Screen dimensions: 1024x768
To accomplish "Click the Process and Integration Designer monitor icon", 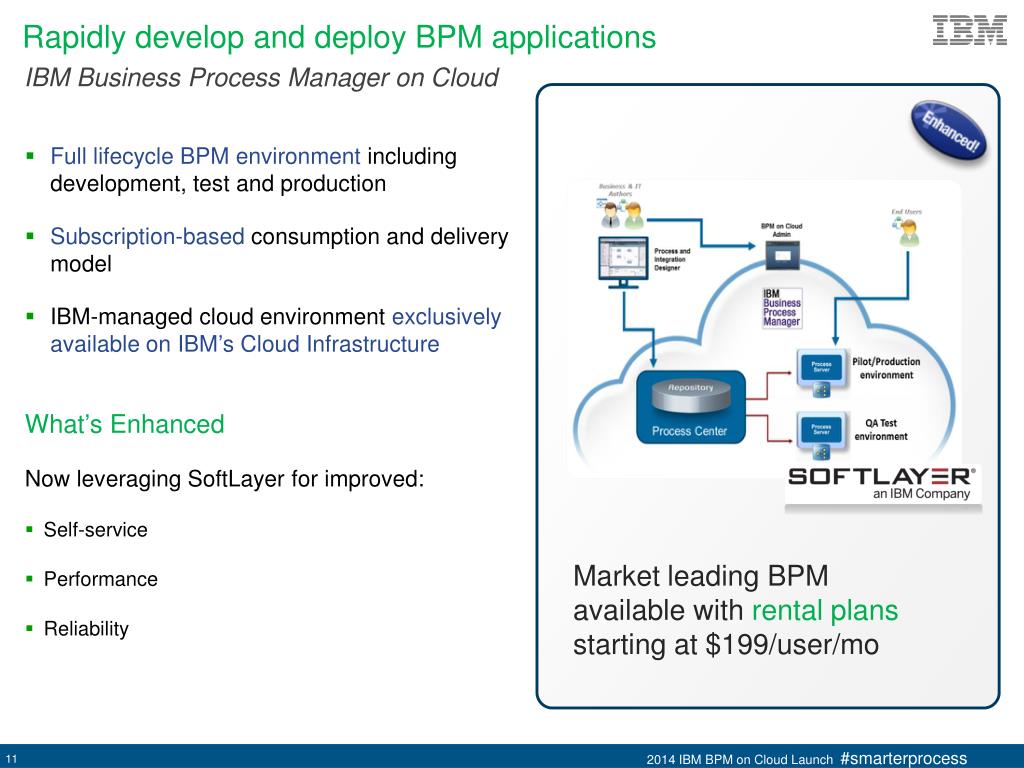I will click(623, 263).
